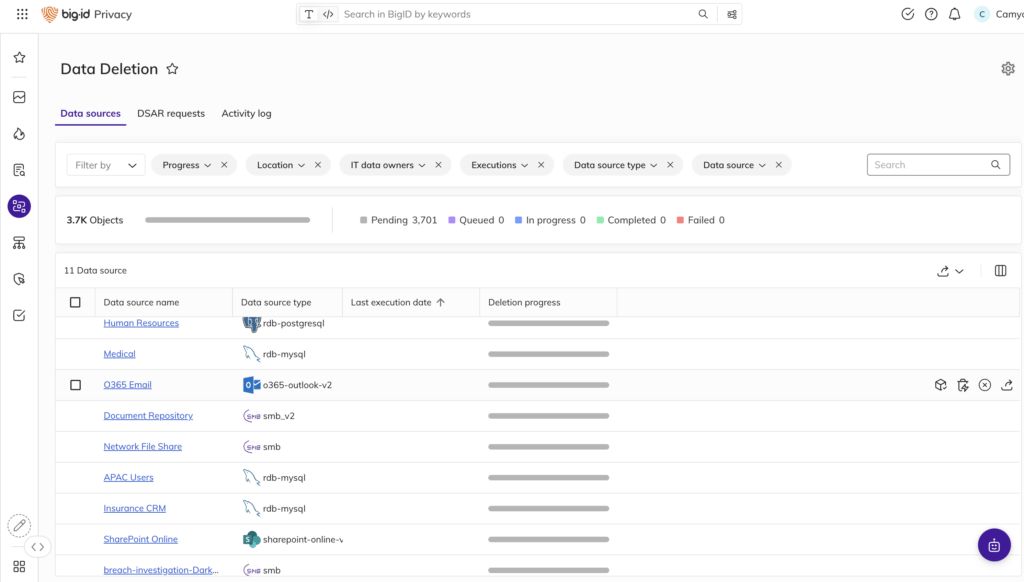The height and width of the screenshot is (582, 1024).
Task: Click the settings gear icon for Data Deletion
Action: pos(1007,69)
